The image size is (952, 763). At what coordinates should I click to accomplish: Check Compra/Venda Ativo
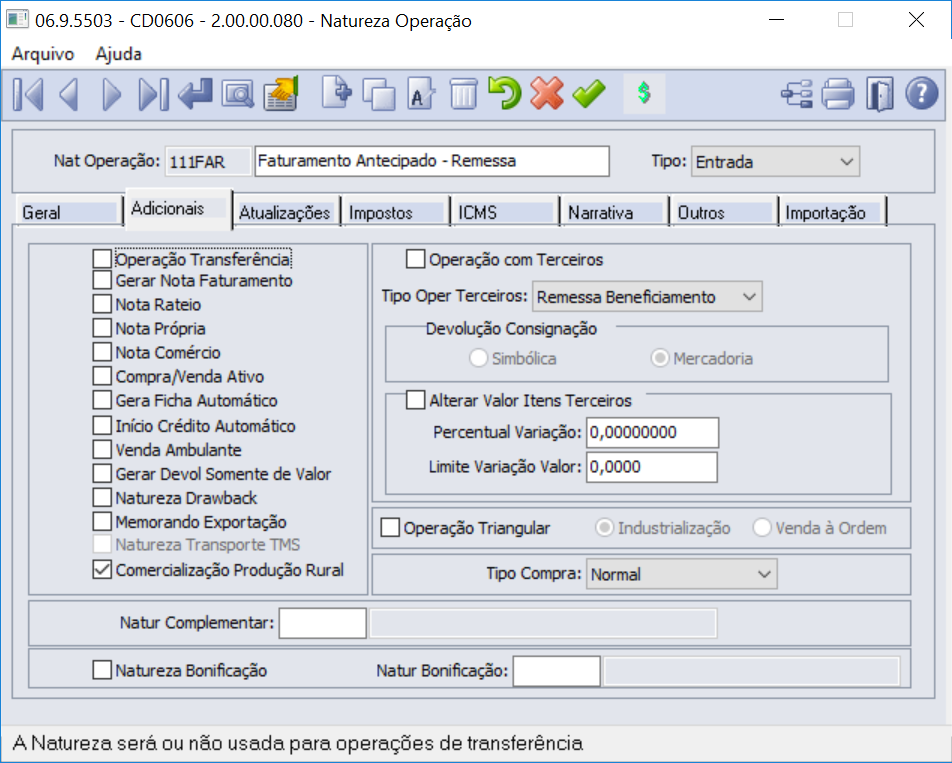[102, 376]
